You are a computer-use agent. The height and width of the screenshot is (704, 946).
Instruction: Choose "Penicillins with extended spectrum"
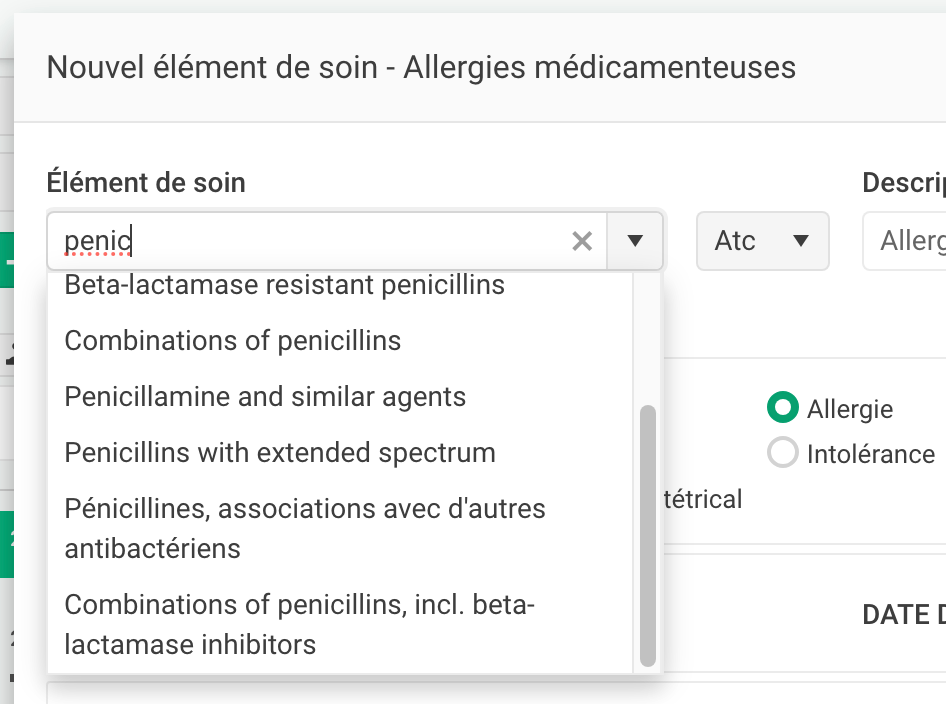click(x=280, y=453)
